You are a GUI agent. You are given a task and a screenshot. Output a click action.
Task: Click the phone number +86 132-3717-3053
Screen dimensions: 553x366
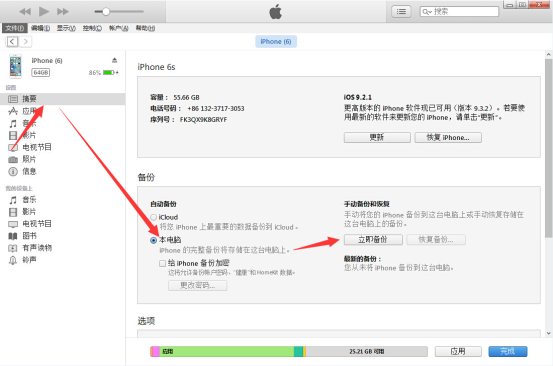click(x=215, y=108)
